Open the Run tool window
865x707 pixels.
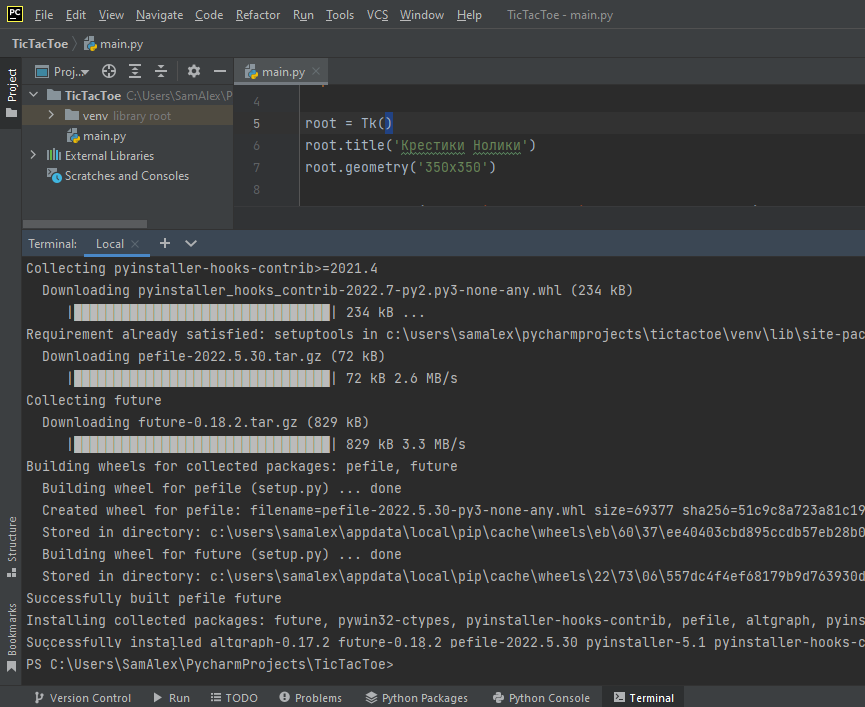172,698
